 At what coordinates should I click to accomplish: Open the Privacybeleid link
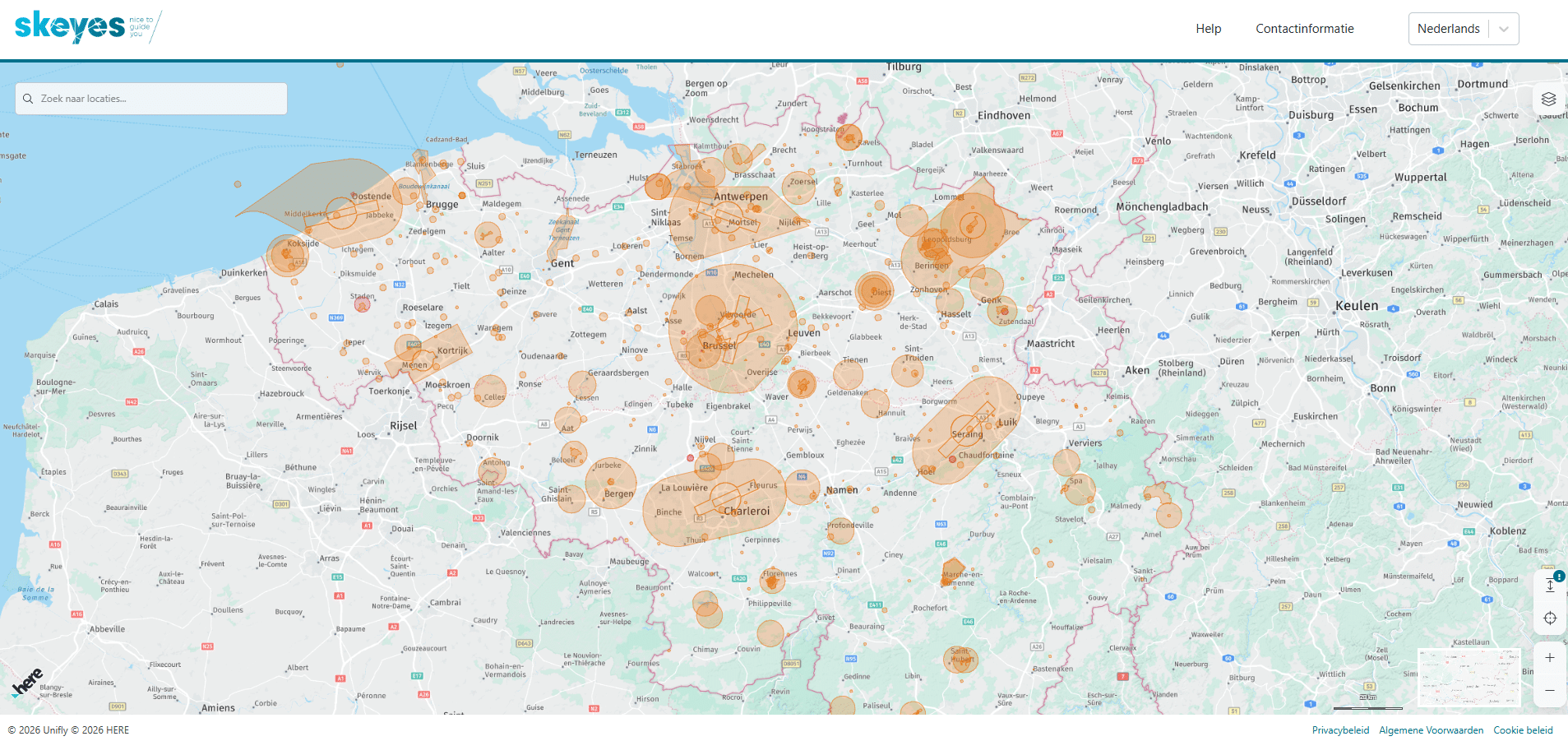pos(1340,730)
